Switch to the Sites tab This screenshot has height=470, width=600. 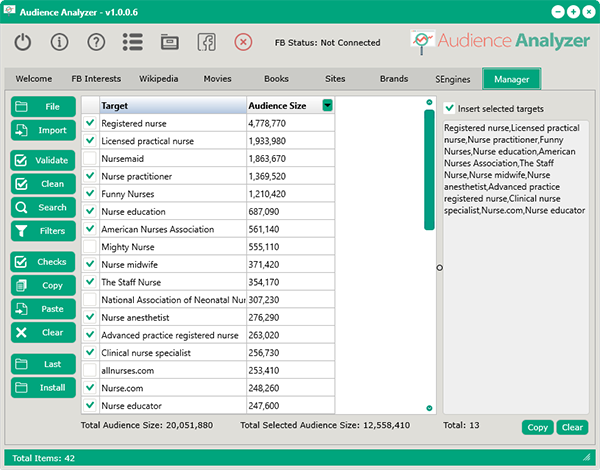[335, 79]
